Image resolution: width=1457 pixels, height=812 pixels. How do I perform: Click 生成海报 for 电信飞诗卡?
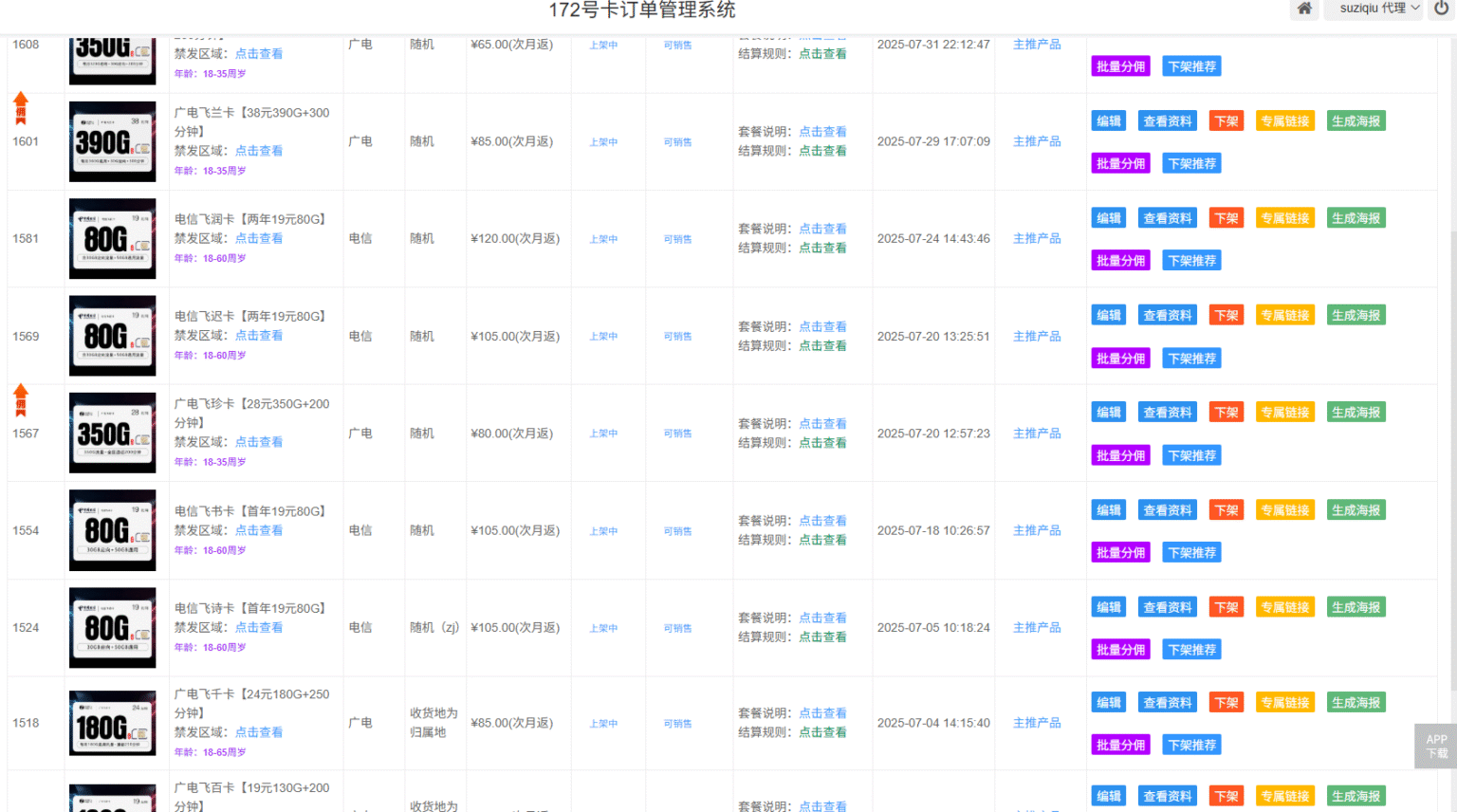tap(1356, 606)
